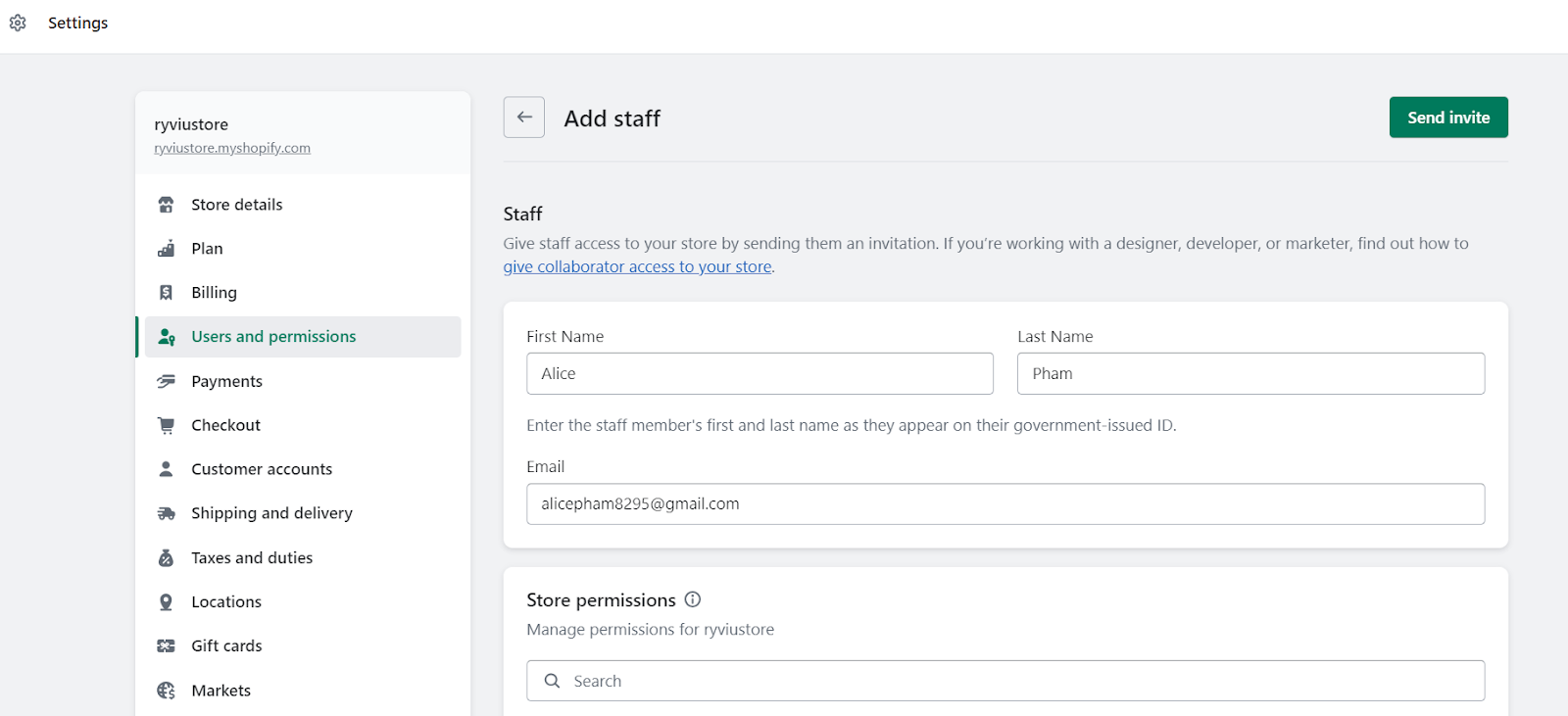Click the permissions Search box
This screenshot has height=716, width=1568.
[x=1005, y=681]
